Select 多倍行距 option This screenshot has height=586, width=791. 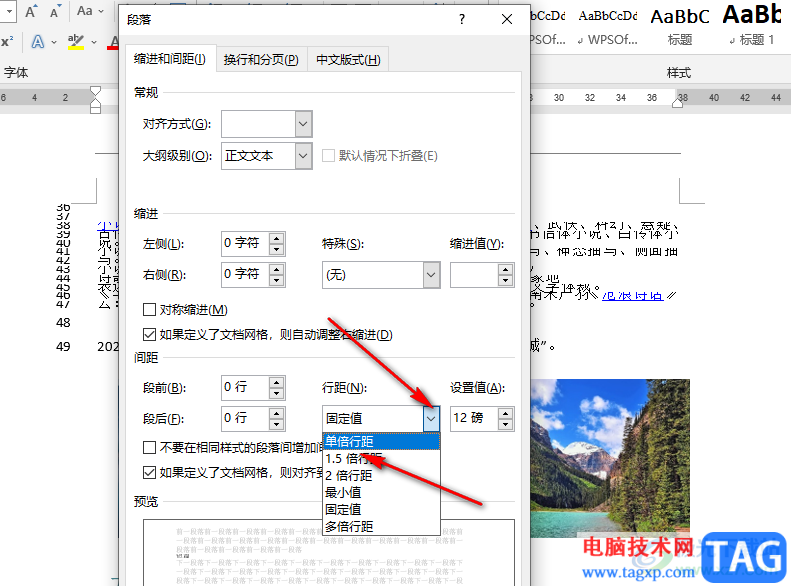[x=381, y=526]
